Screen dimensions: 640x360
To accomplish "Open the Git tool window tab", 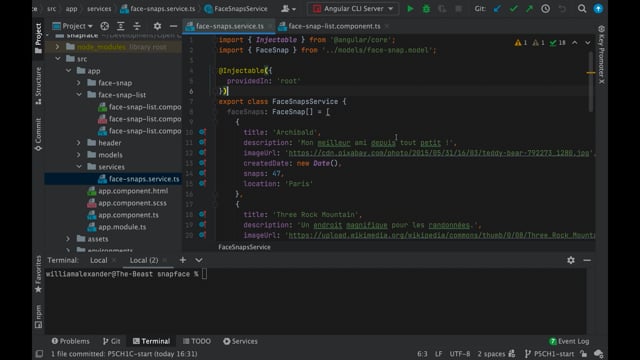I will [x=111, y=341].
